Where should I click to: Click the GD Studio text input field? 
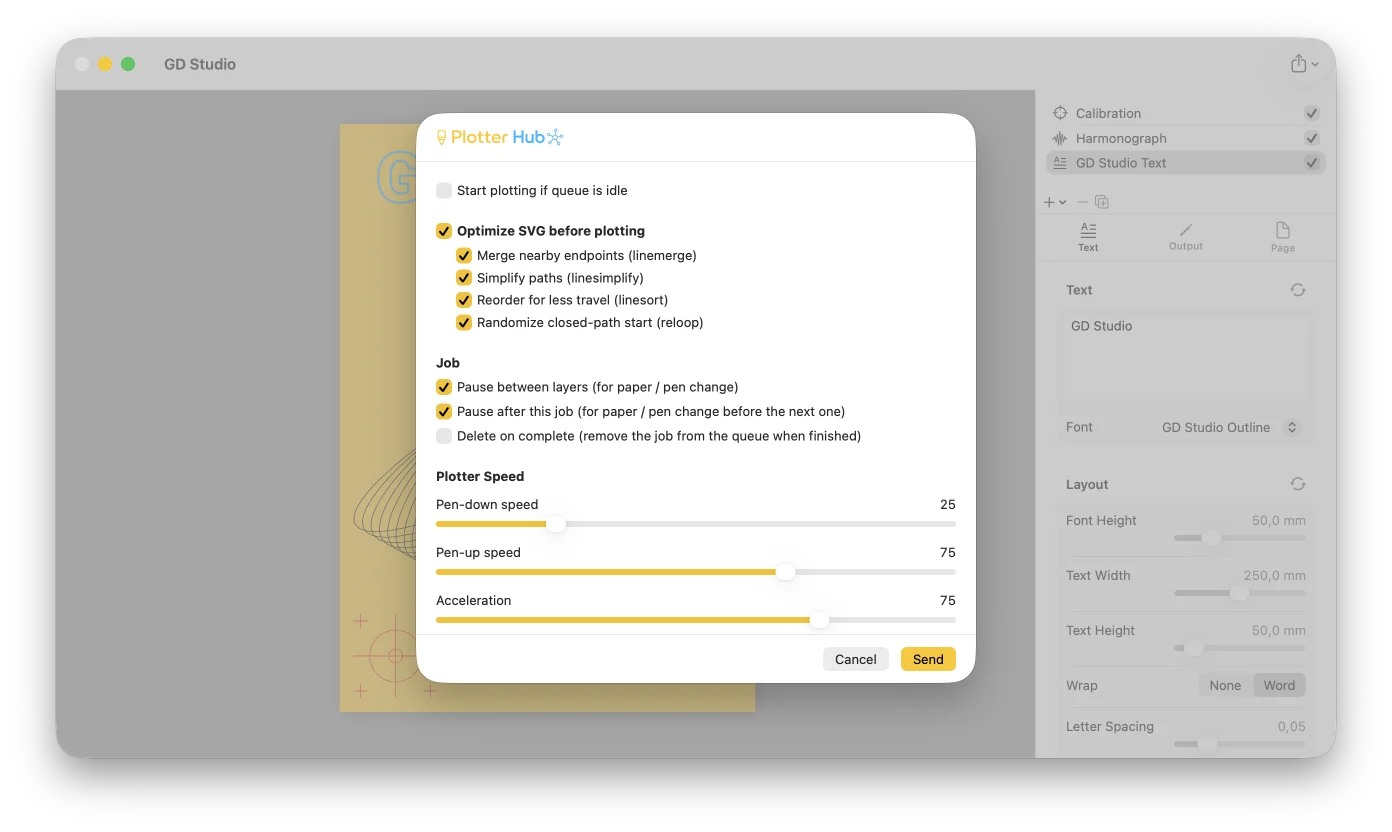point(1186,357)
